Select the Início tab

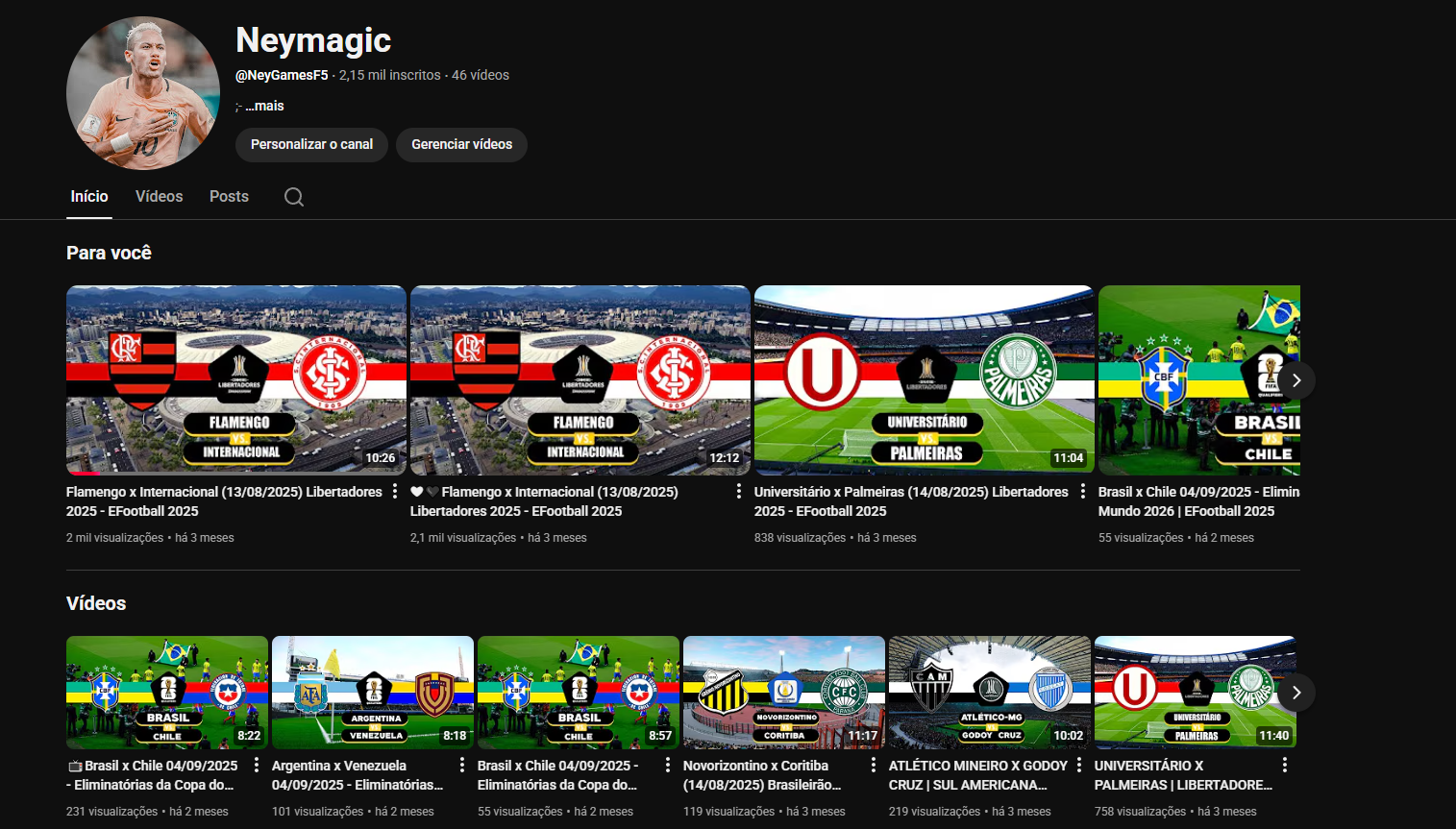click(x=89, y=197)
